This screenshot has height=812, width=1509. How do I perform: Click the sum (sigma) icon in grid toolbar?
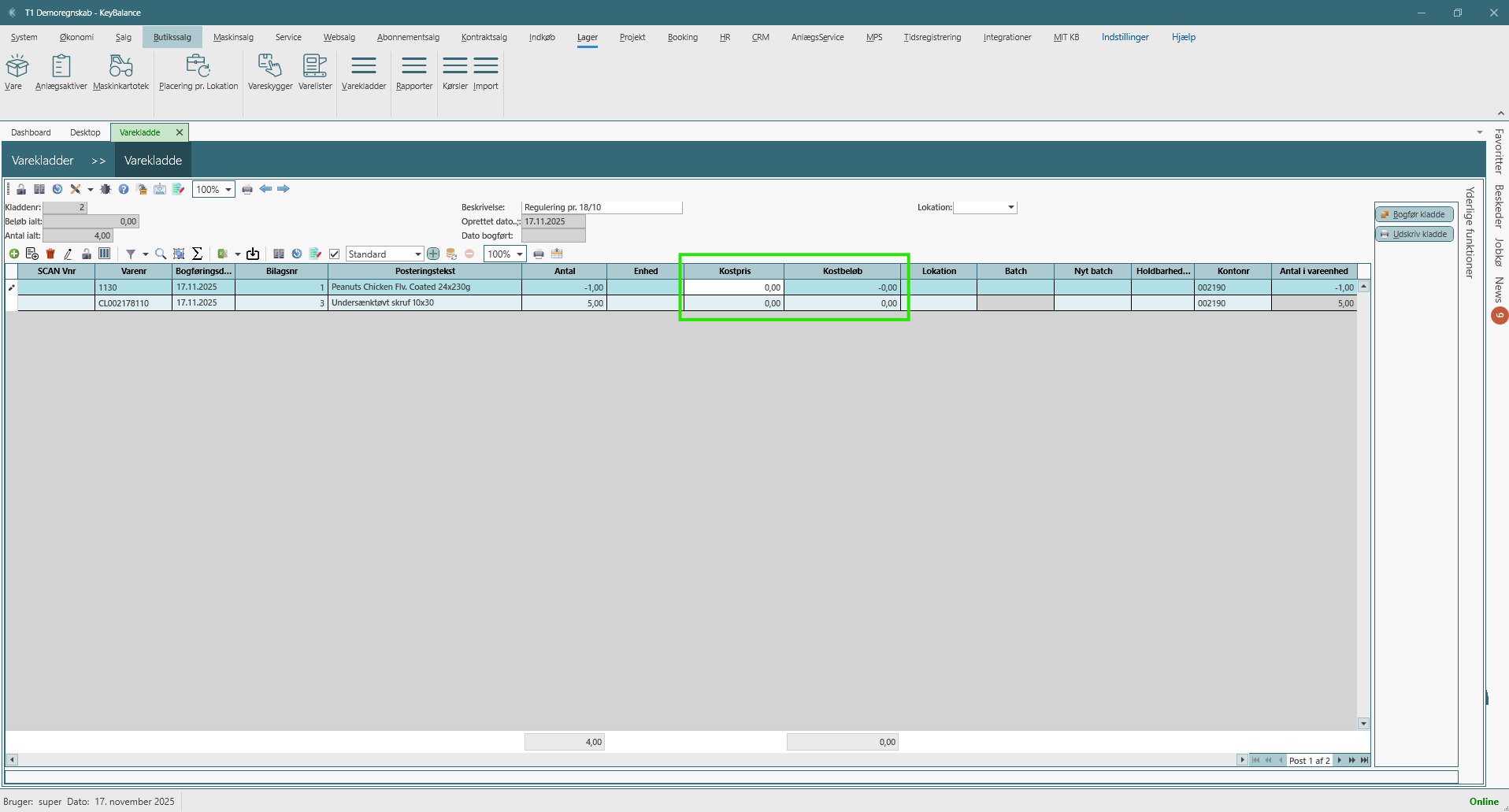(x=198, y=254)
